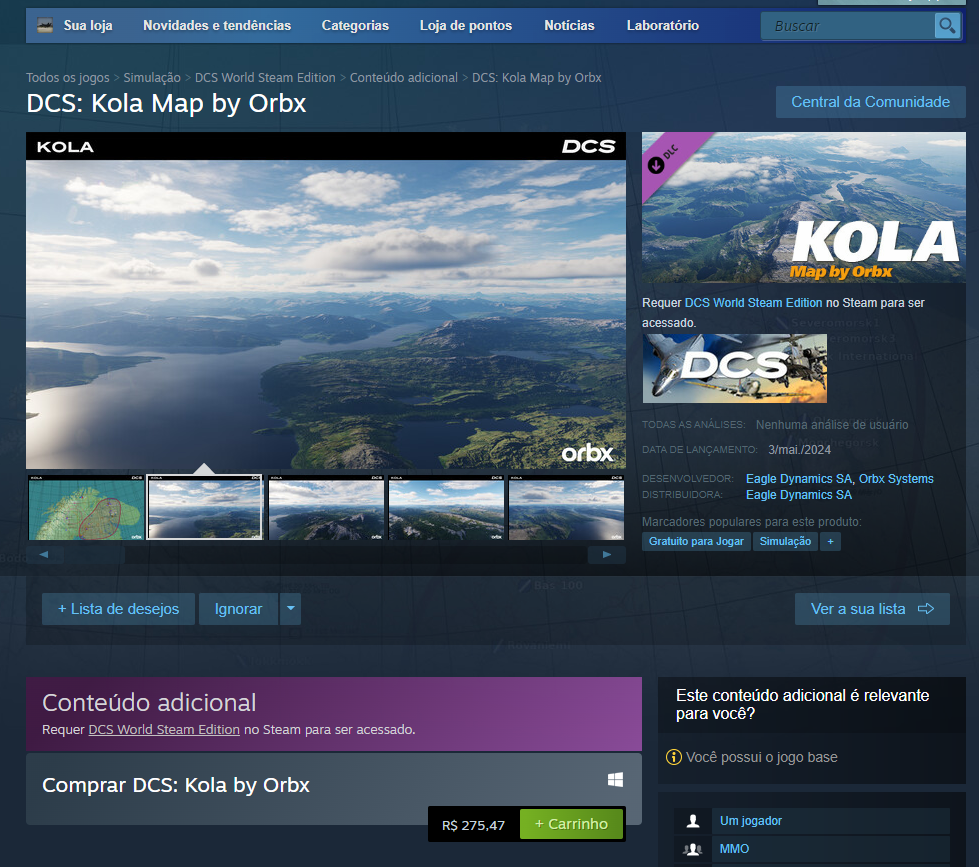Click the Buscar search field

pyautogui.click(x=848, y=26)
